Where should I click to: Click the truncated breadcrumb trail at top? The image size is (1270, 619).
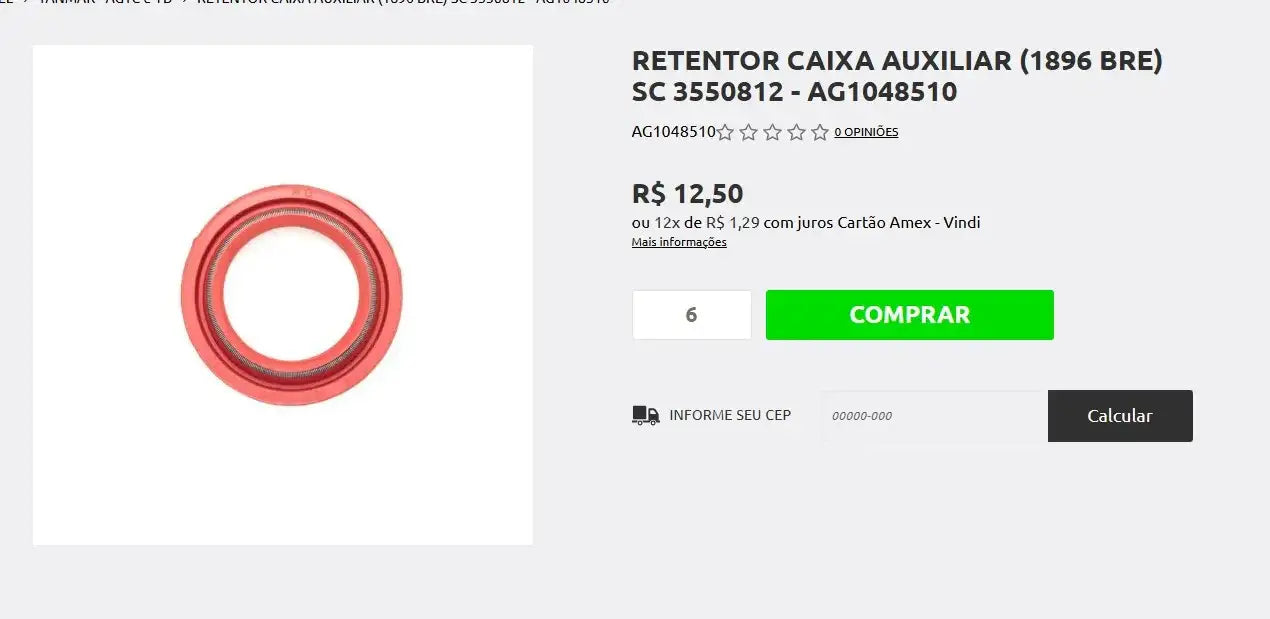[305, 3]
